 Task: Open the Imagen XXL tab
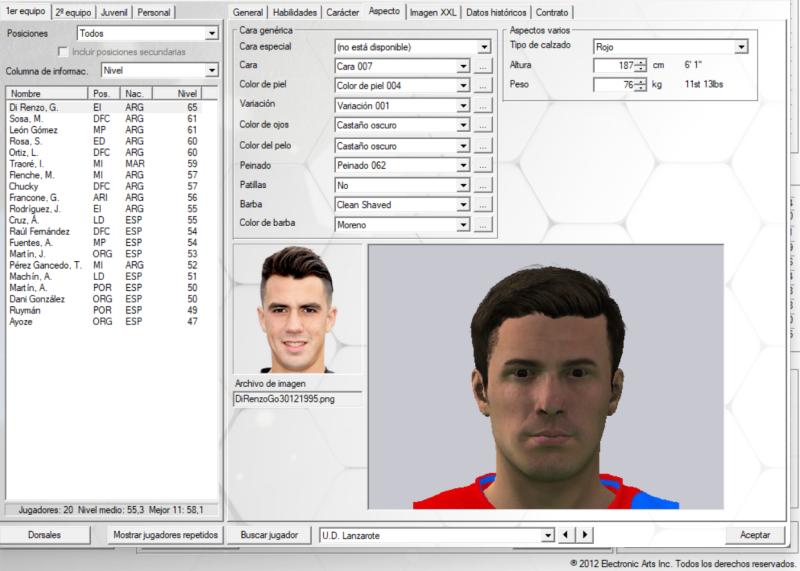pos(433,12)
